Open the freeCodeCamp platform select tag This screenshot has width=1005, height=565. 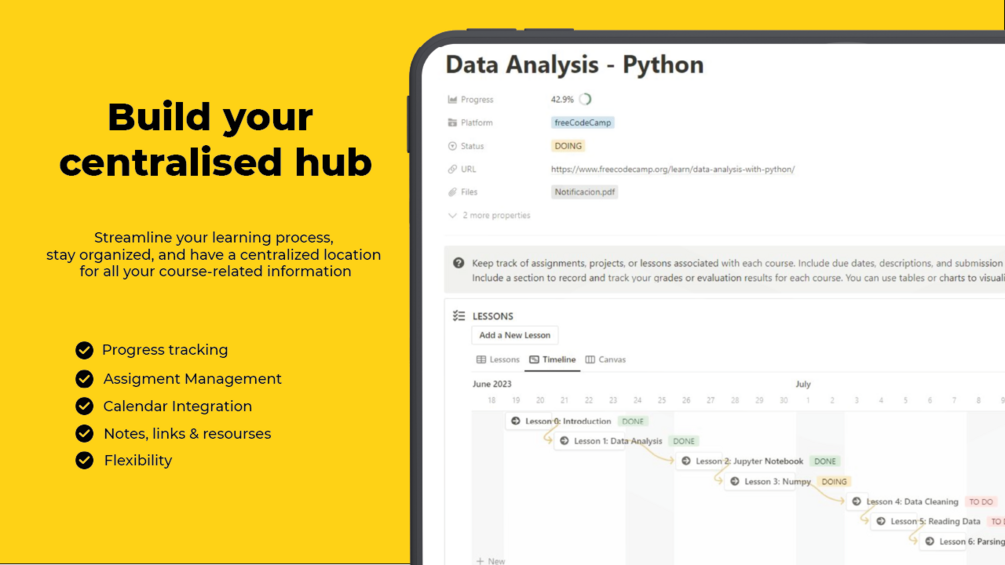tap(583, 123)
